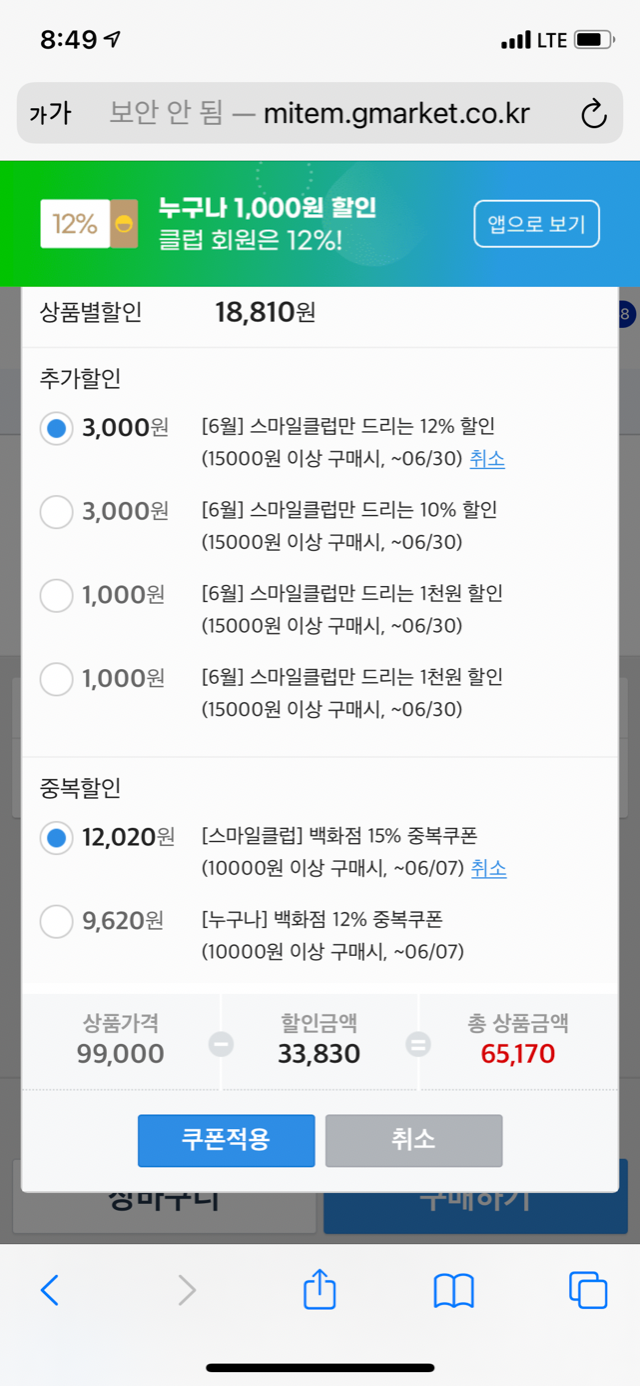640x1386 pixels.
Task: Tap the Safari forward arrow
Action: 186,1290
